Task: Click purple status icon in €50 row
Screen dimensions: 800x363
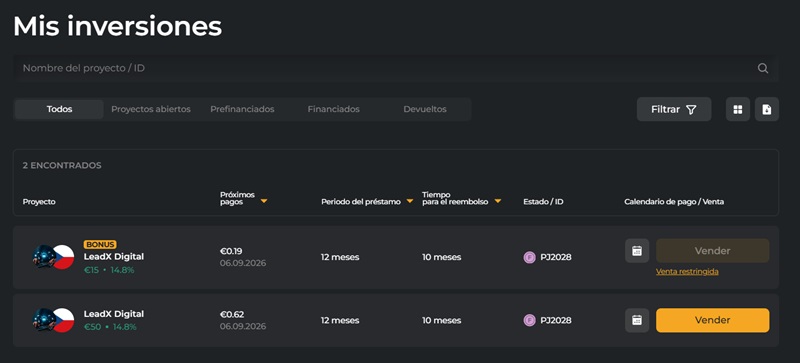Action: [530, 321]
